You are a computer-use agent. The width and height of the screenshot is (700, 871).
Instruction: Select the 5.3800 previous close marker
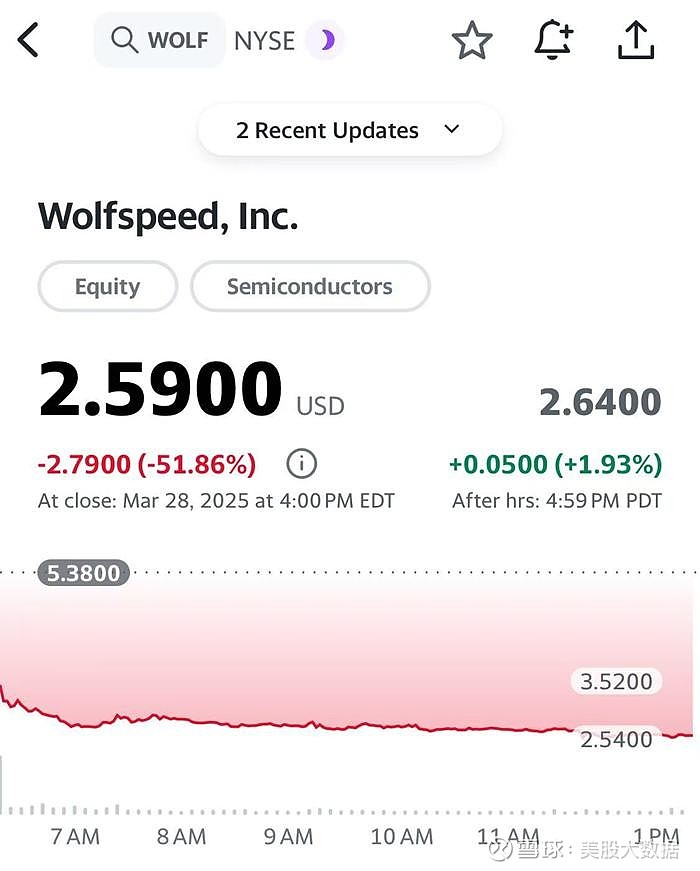[x=84, y=573]
